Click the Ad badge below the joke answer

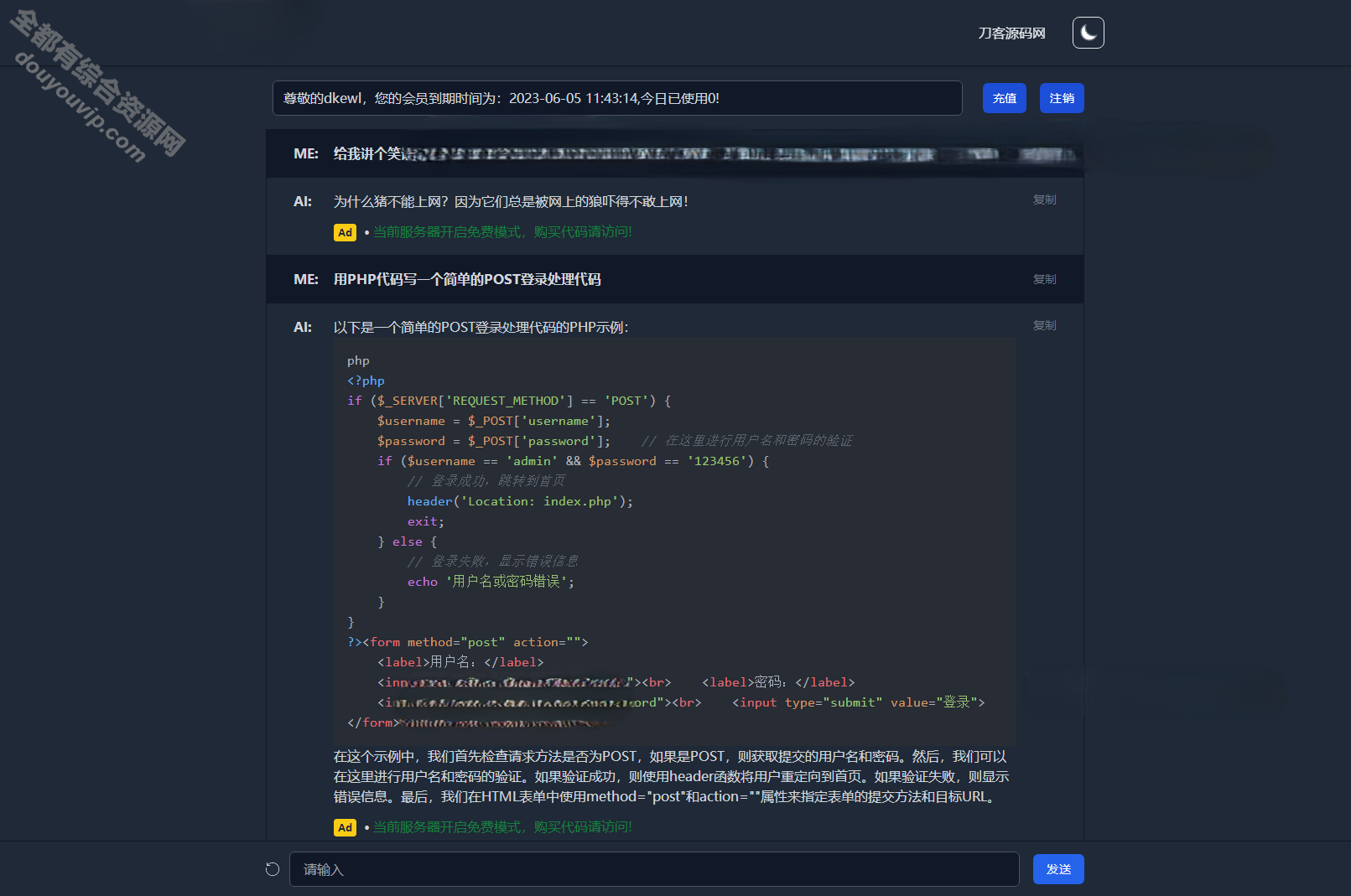(x=345, y=232)
